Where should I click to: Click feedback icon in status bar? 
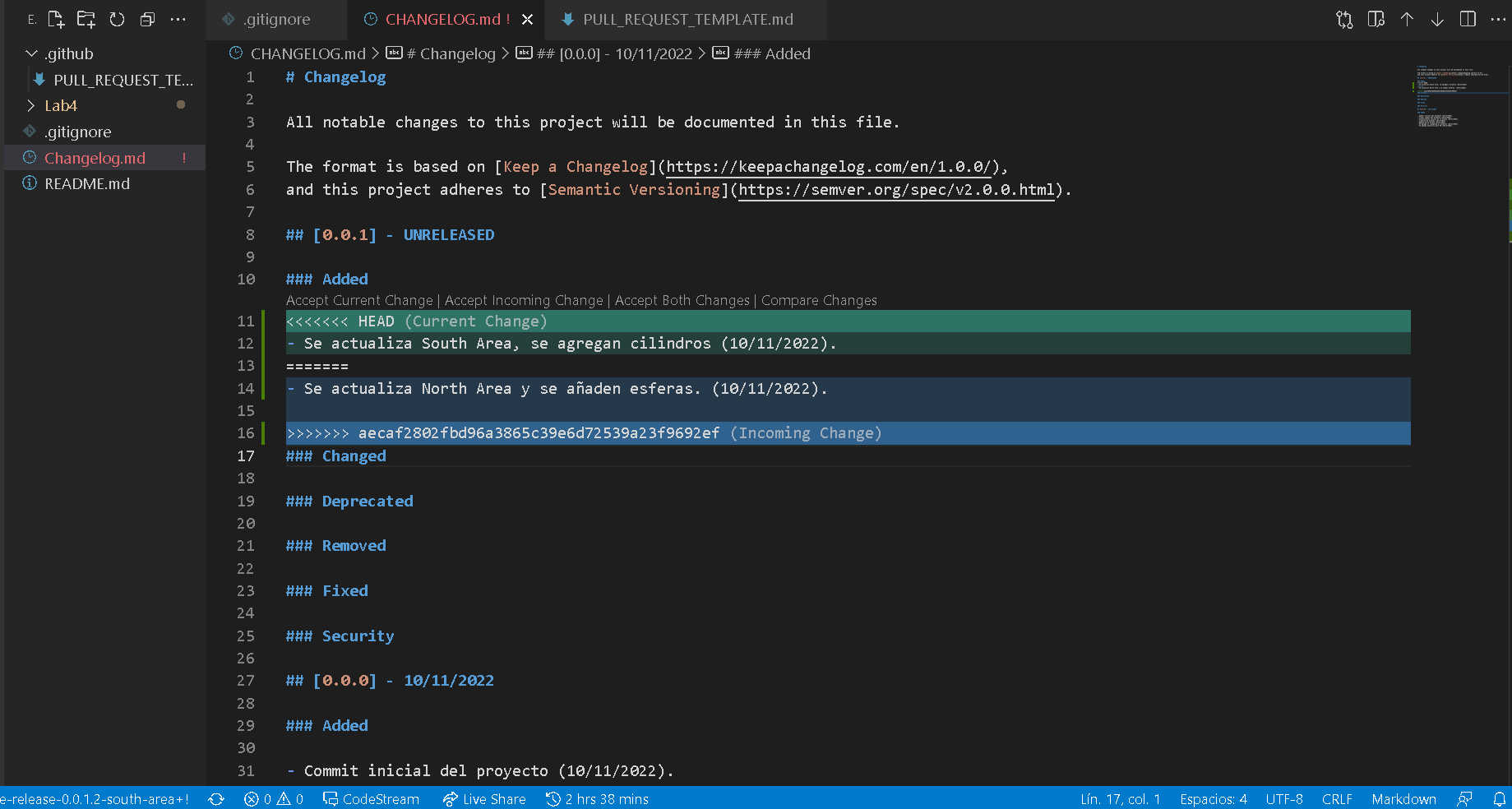1464,799
